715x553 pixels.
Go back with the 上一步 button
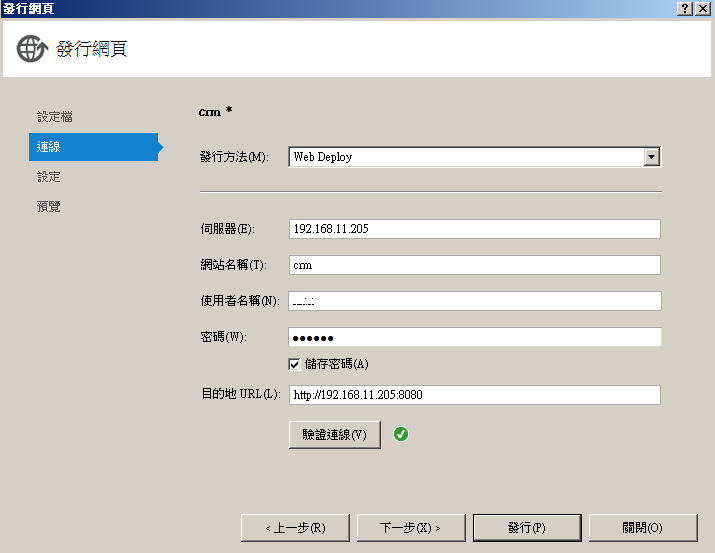(295, 527)
